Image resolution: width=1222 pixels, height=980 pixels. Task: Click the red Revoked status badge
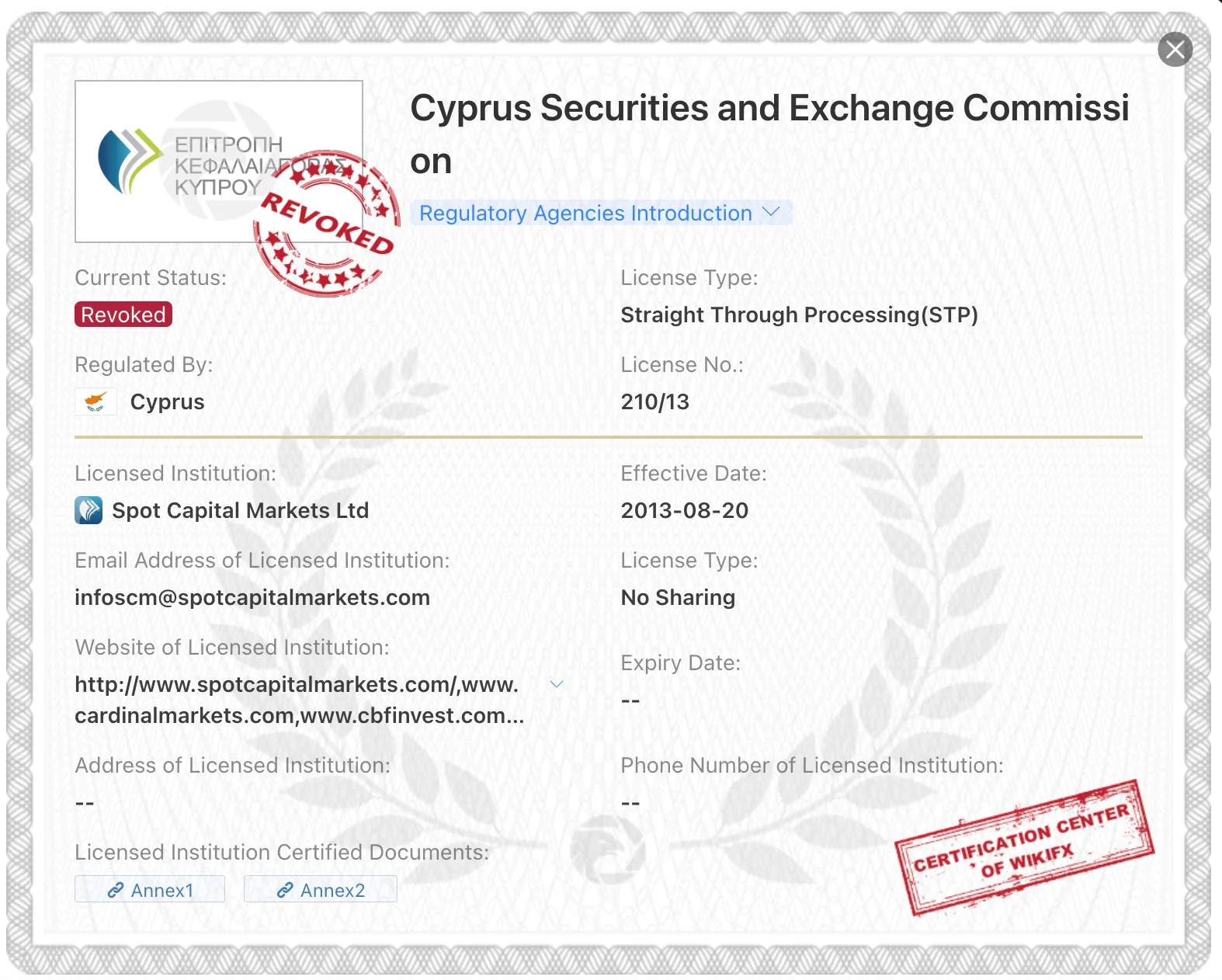click(x=123, y=315)
